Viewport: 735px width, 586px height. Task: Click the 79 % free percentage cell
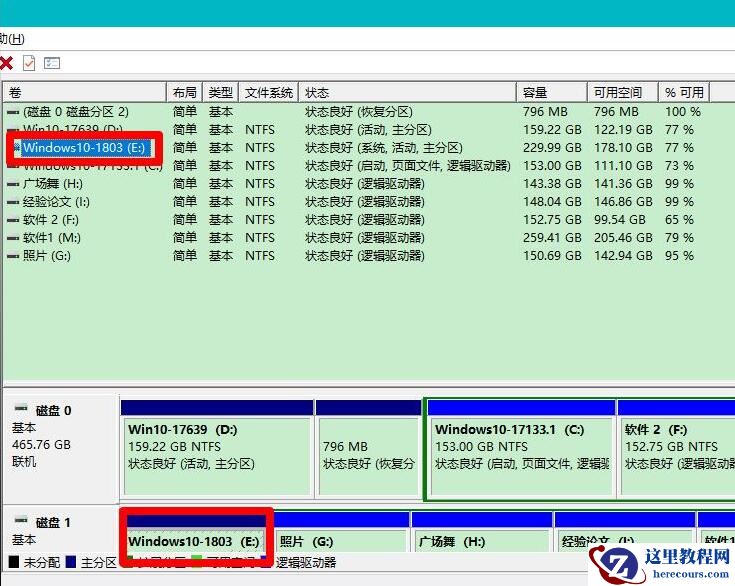679,238
